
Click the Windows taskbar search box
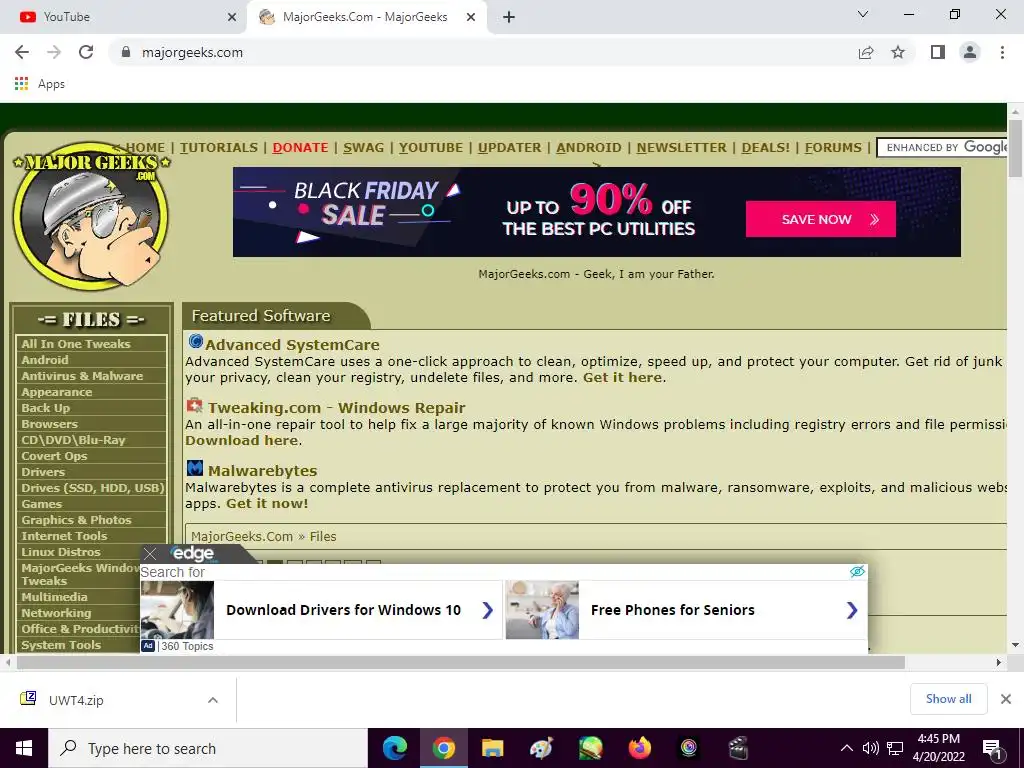(208, 748)
